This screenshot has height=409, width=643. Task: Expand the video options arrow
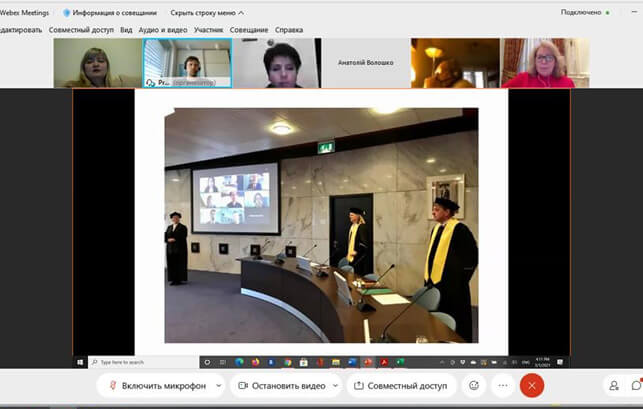335,386
